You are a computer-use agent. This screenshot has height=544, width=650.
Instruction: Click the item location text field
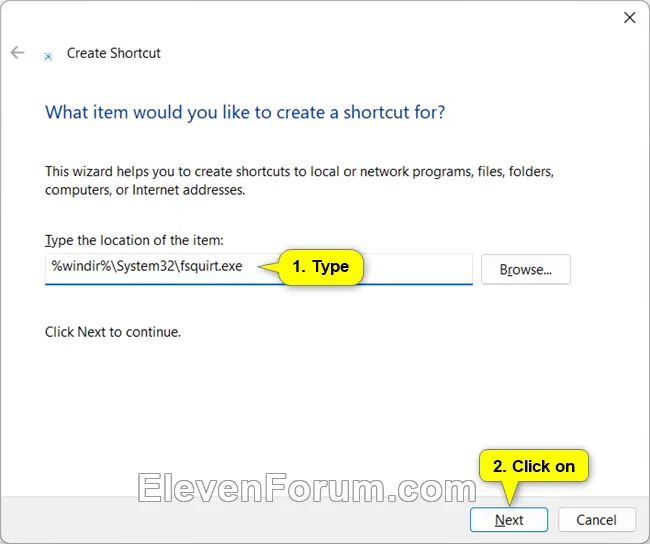point(259,269)
